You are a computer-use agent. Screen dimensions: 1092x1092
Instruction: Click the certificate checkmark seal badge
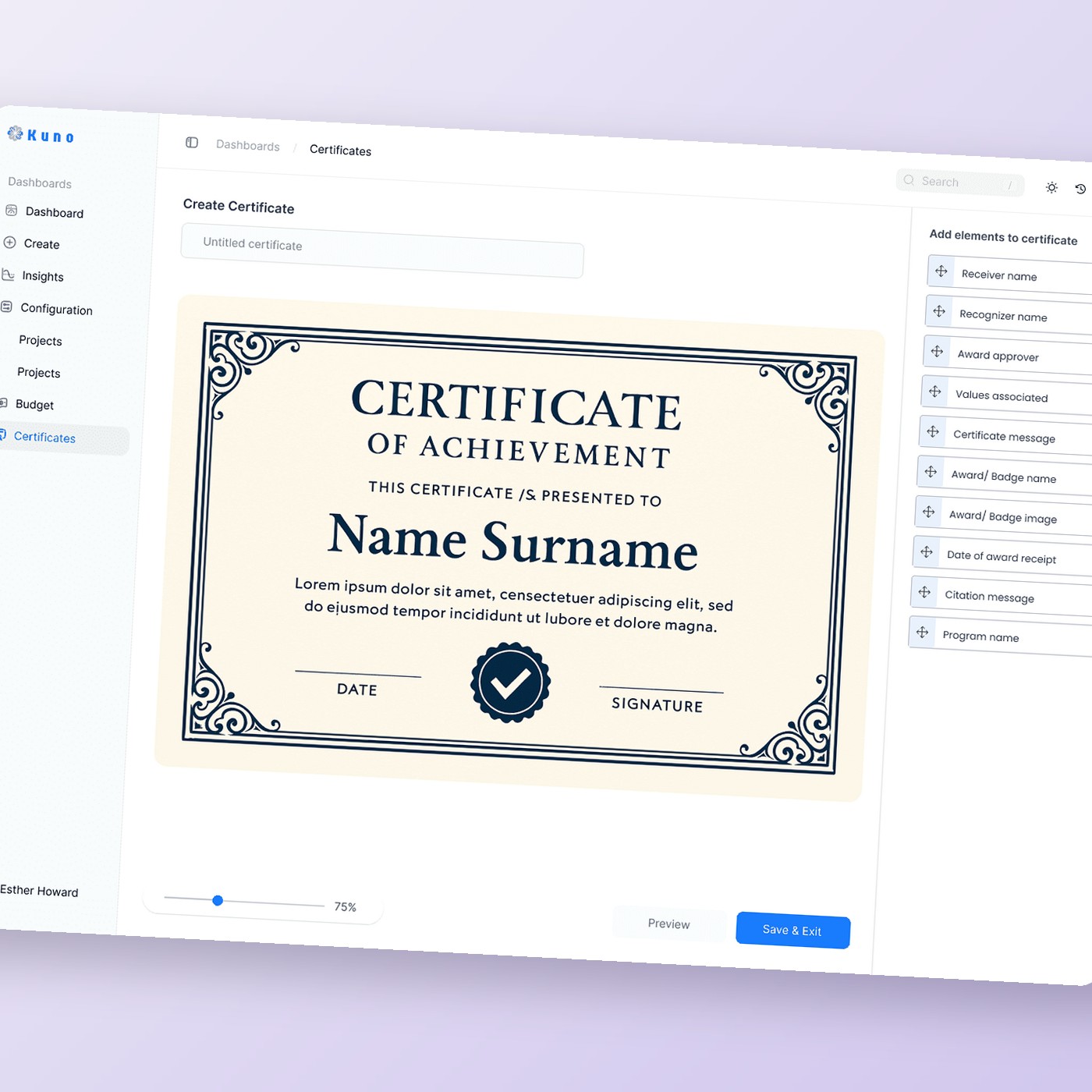coord(511,682)
